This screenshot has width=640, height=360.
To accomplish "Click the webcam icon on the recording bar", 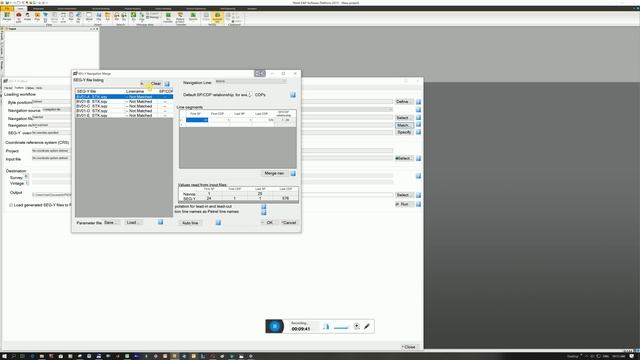I will (356, 326).
